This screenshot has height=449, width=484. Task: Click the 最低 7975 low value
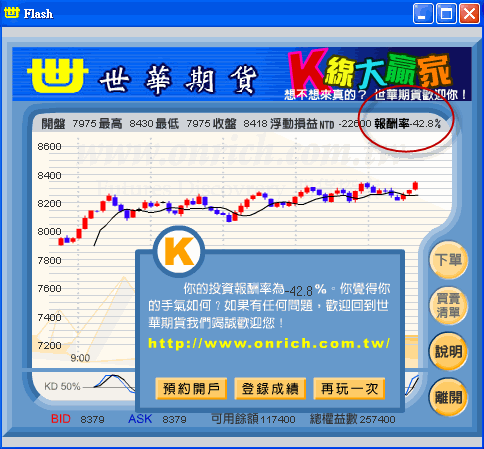point(183,124)
